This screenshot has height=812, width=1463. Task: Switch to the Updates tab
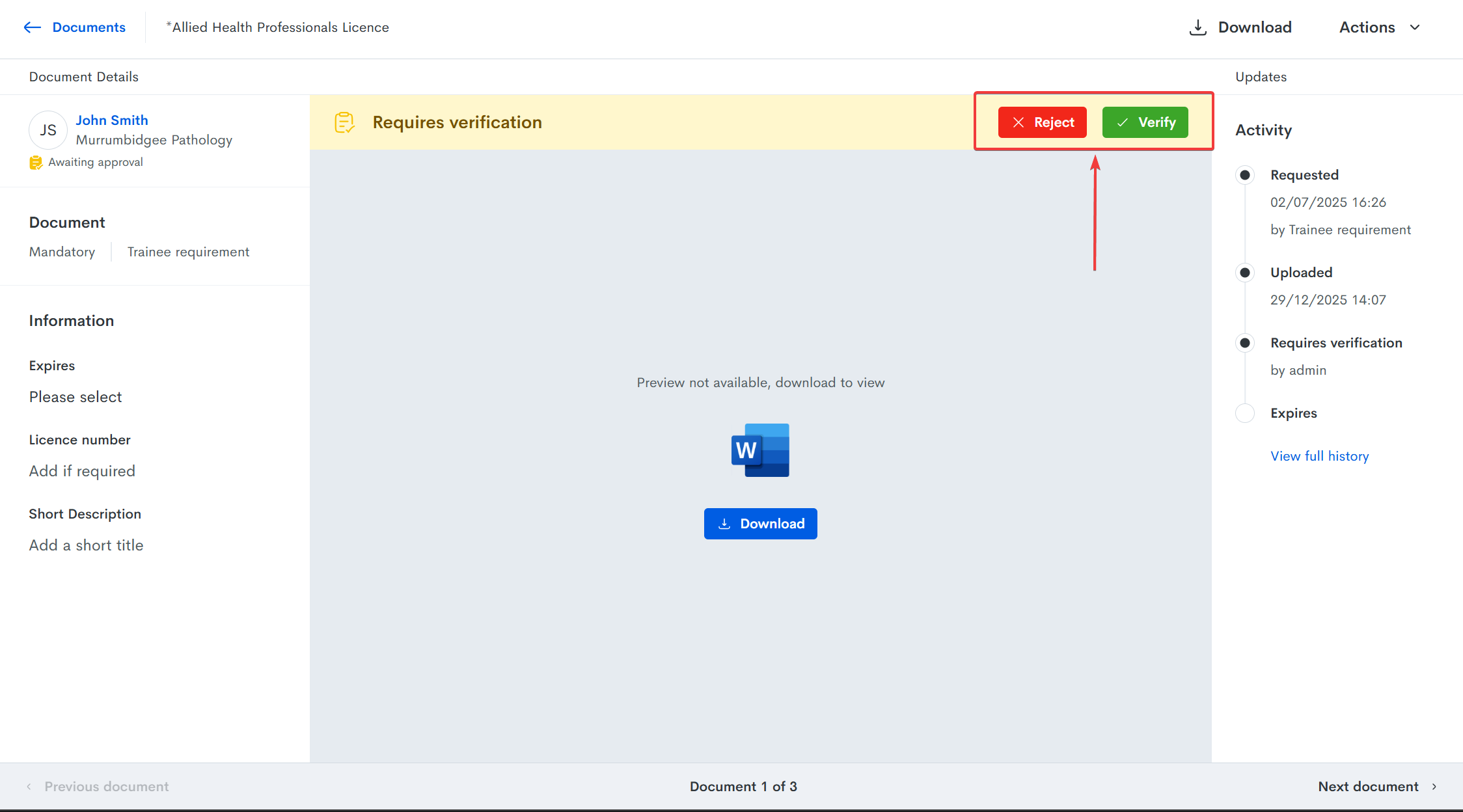(x=1261, y=77)
